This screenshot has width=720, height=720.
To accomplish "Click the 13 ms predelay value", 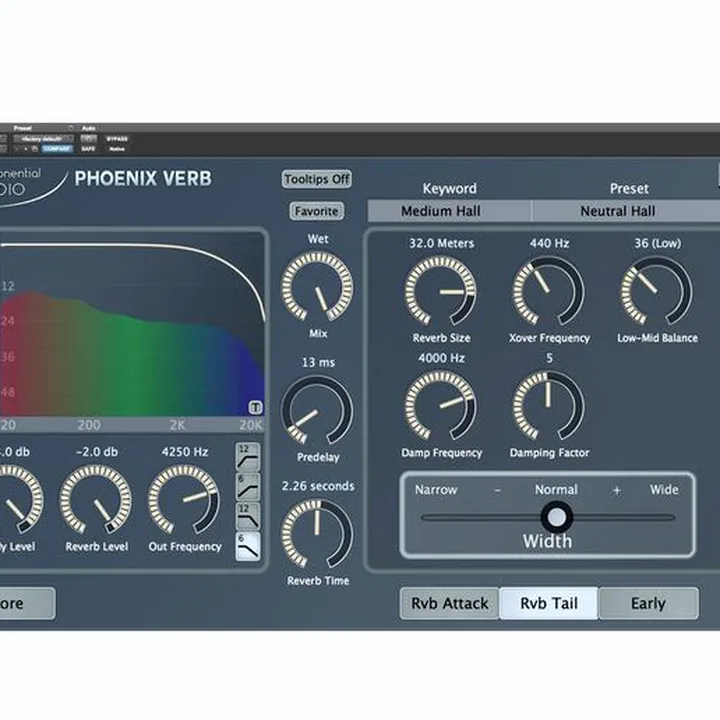I will coord(318,363).
